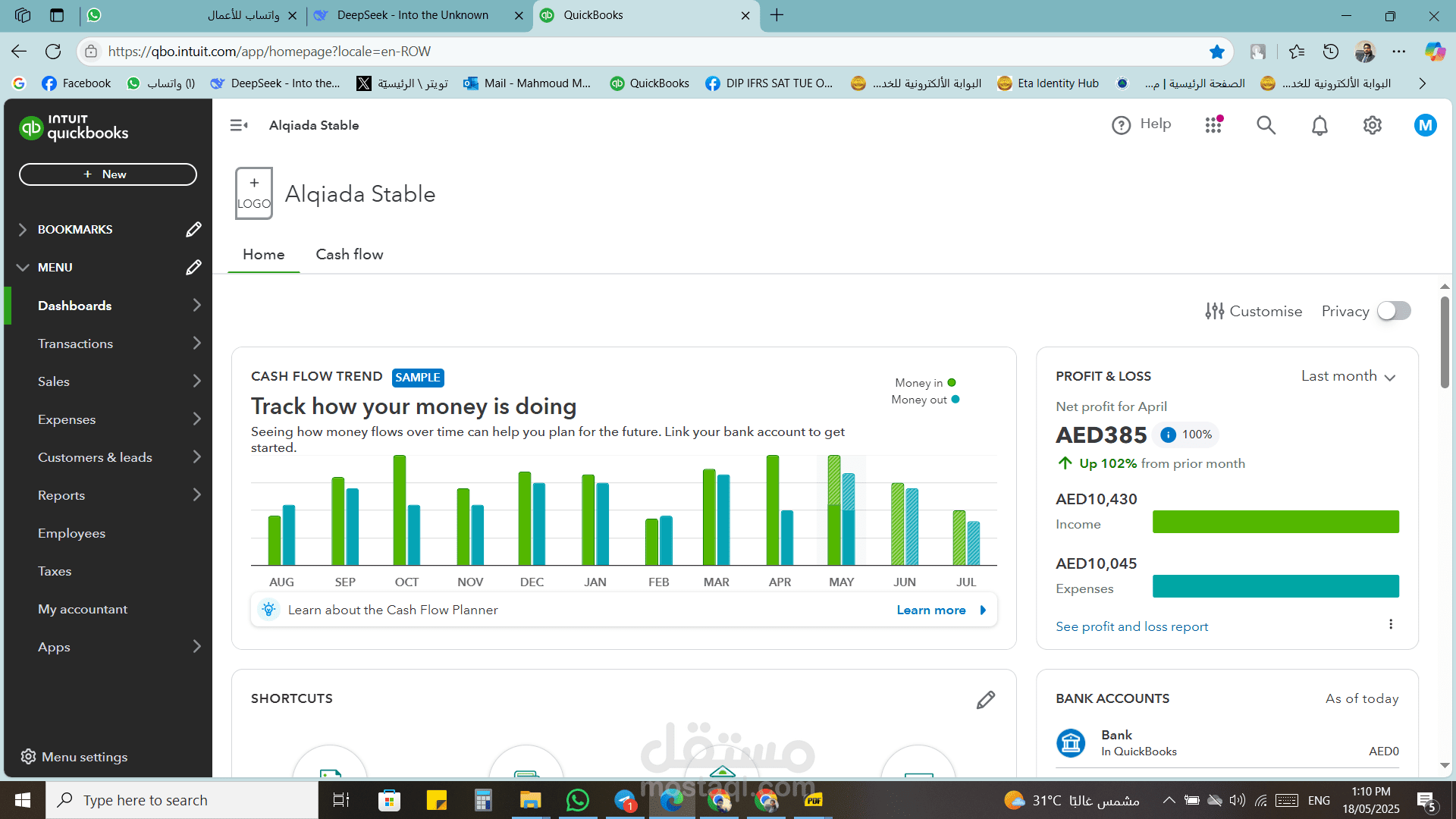1456x819 pixels.
Task: Click the green Income bar
Action: (x=1276, y=522)
